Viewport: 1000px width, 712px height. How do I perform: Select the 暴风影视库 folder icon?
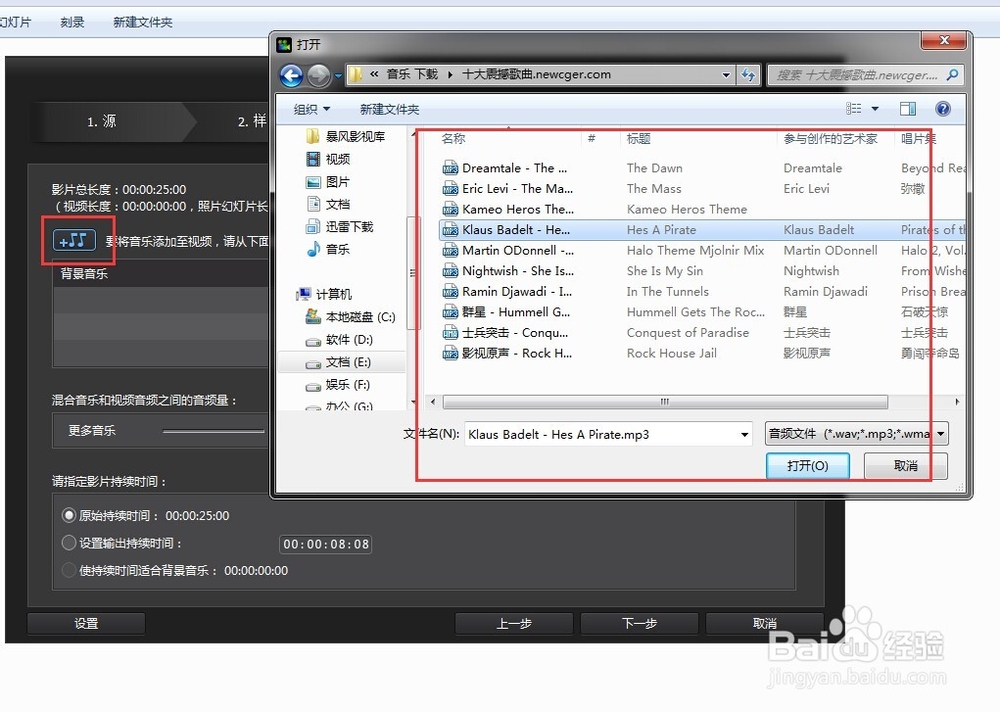[312, 136]
